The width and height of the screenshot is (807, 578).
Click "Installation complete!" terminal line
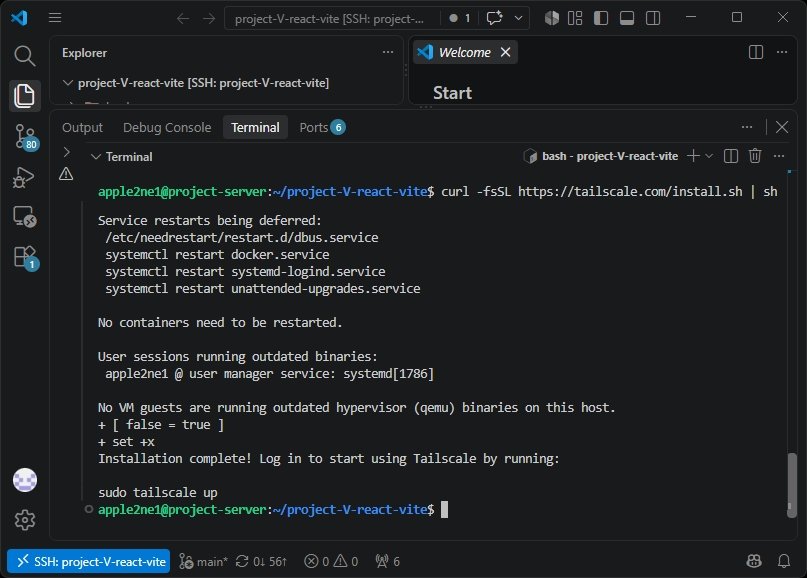click(328, 459)
